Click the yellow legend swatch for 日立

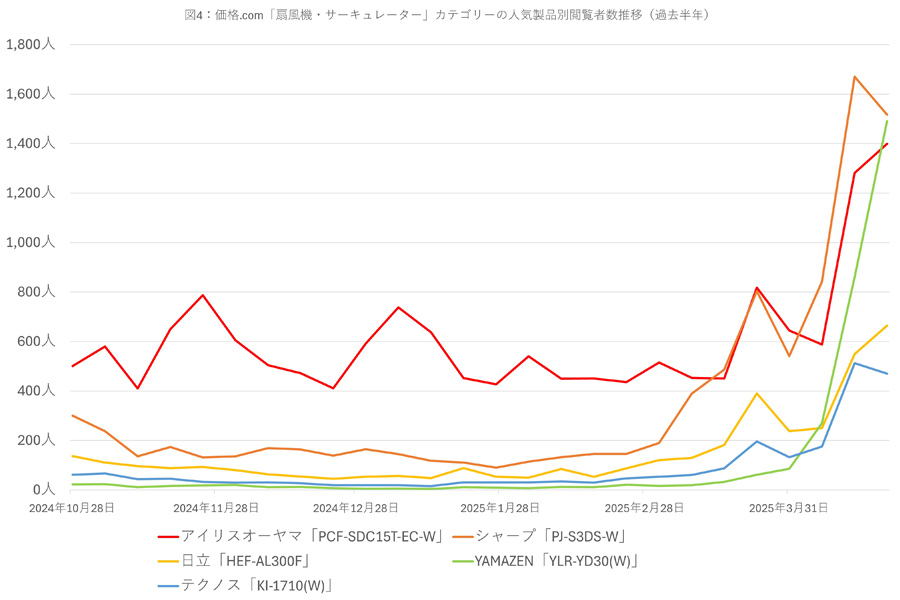coord(168,562)
